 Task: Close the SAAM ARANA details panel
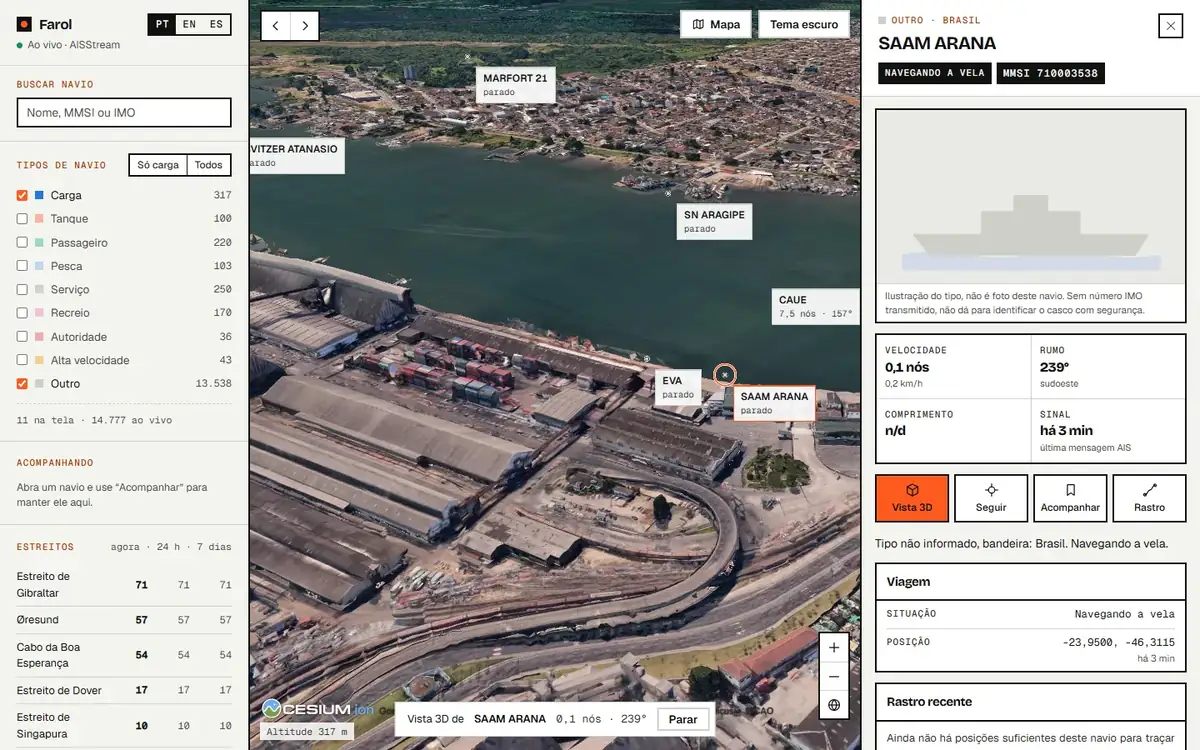pyautogui.click(x=1170, y=26)
